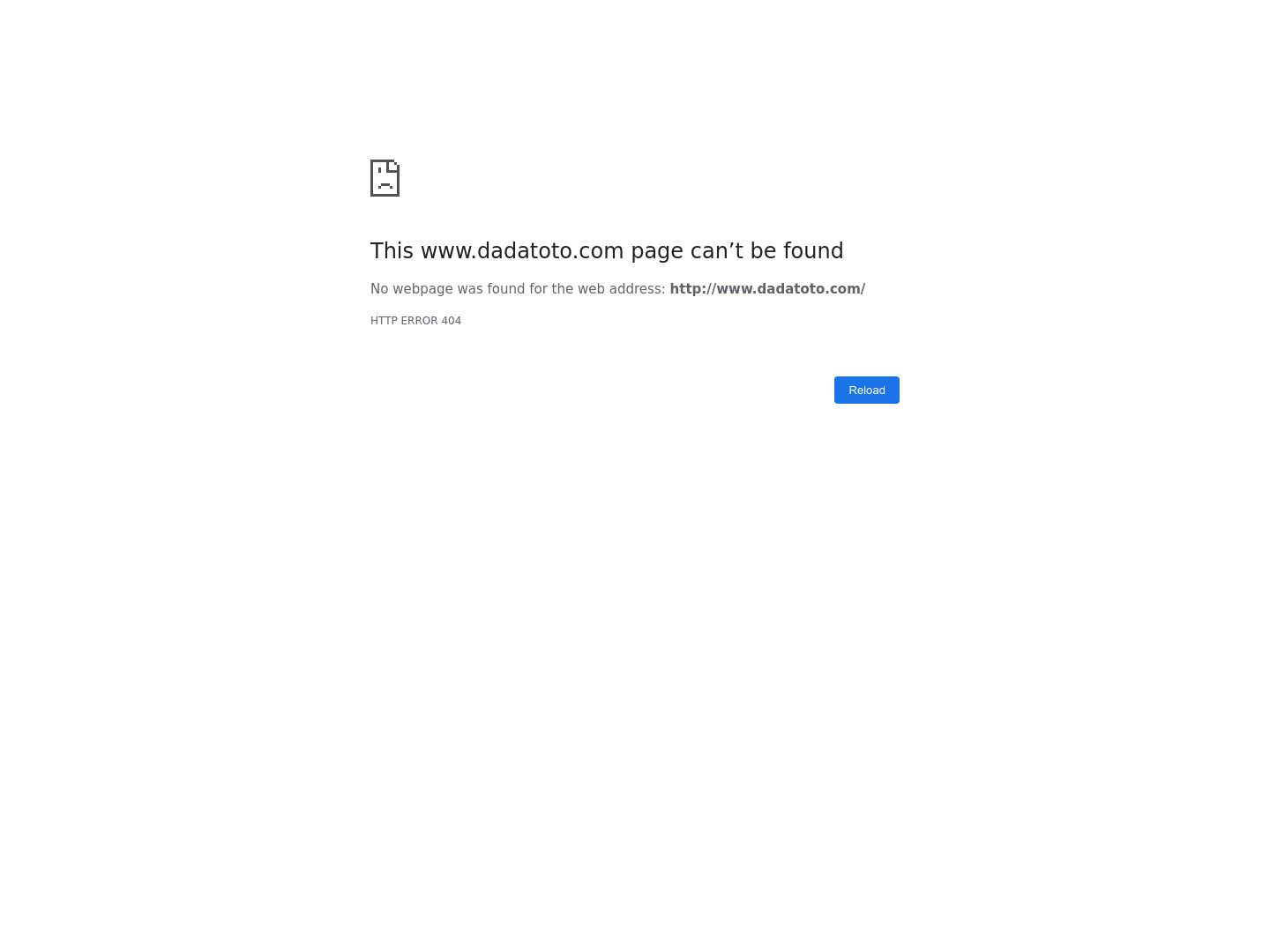The width and height of the screenshot is (1270, 952).
Task: Click the page can't be found heading
Action: [x=607, y=251]
